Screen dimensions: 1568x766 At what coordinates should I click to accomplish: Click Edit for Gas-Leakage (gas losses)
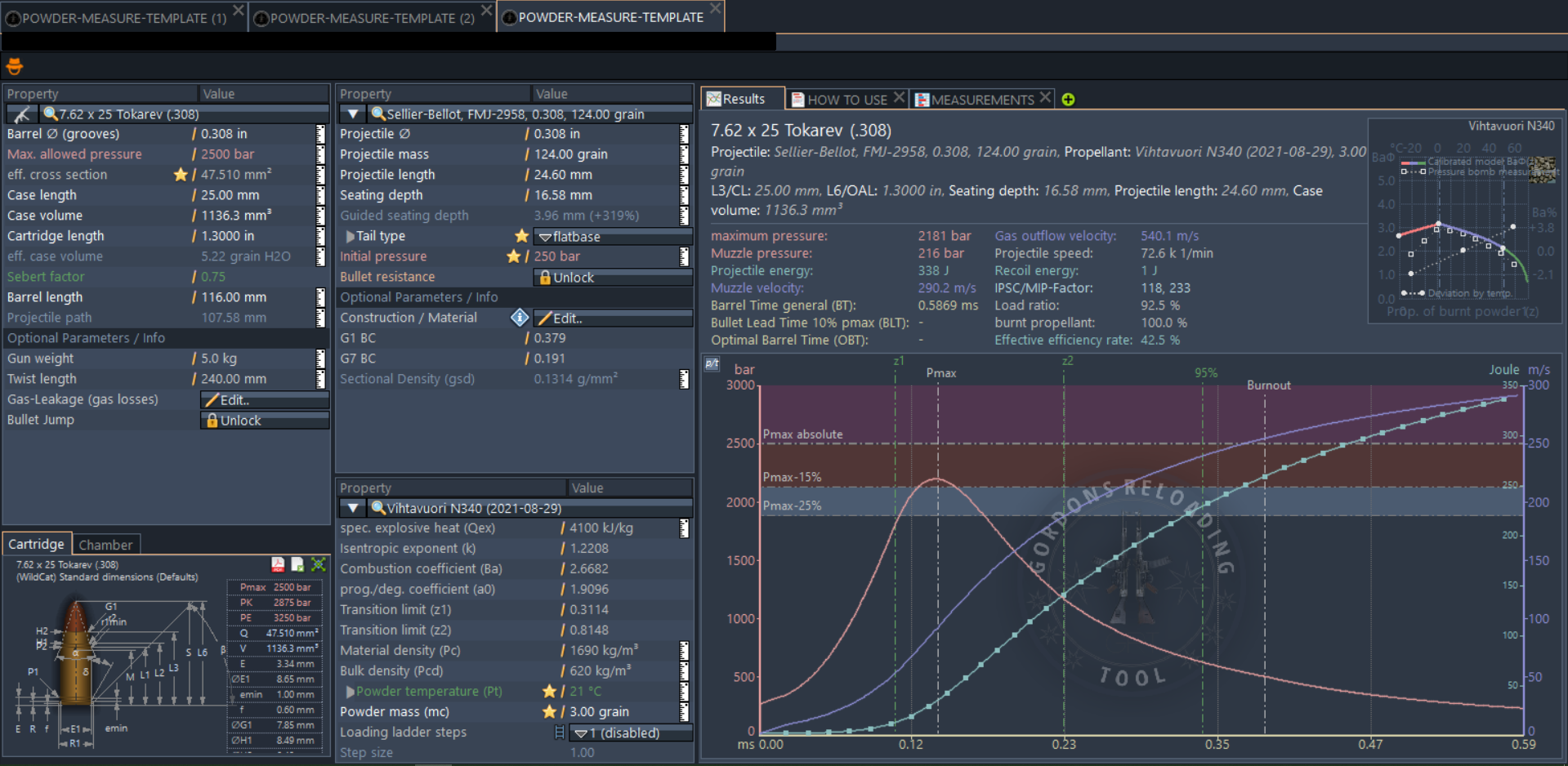pyautogui.click(x=265, y=400)
